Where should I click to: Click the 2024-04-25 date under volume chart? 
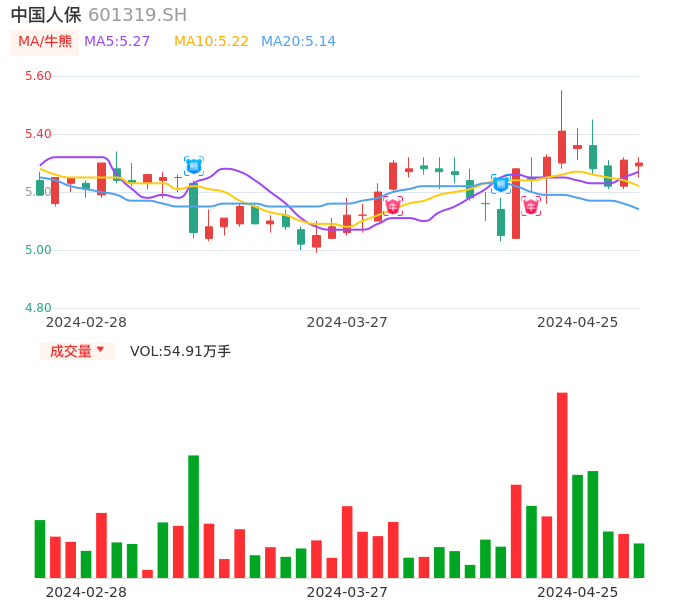577,592
